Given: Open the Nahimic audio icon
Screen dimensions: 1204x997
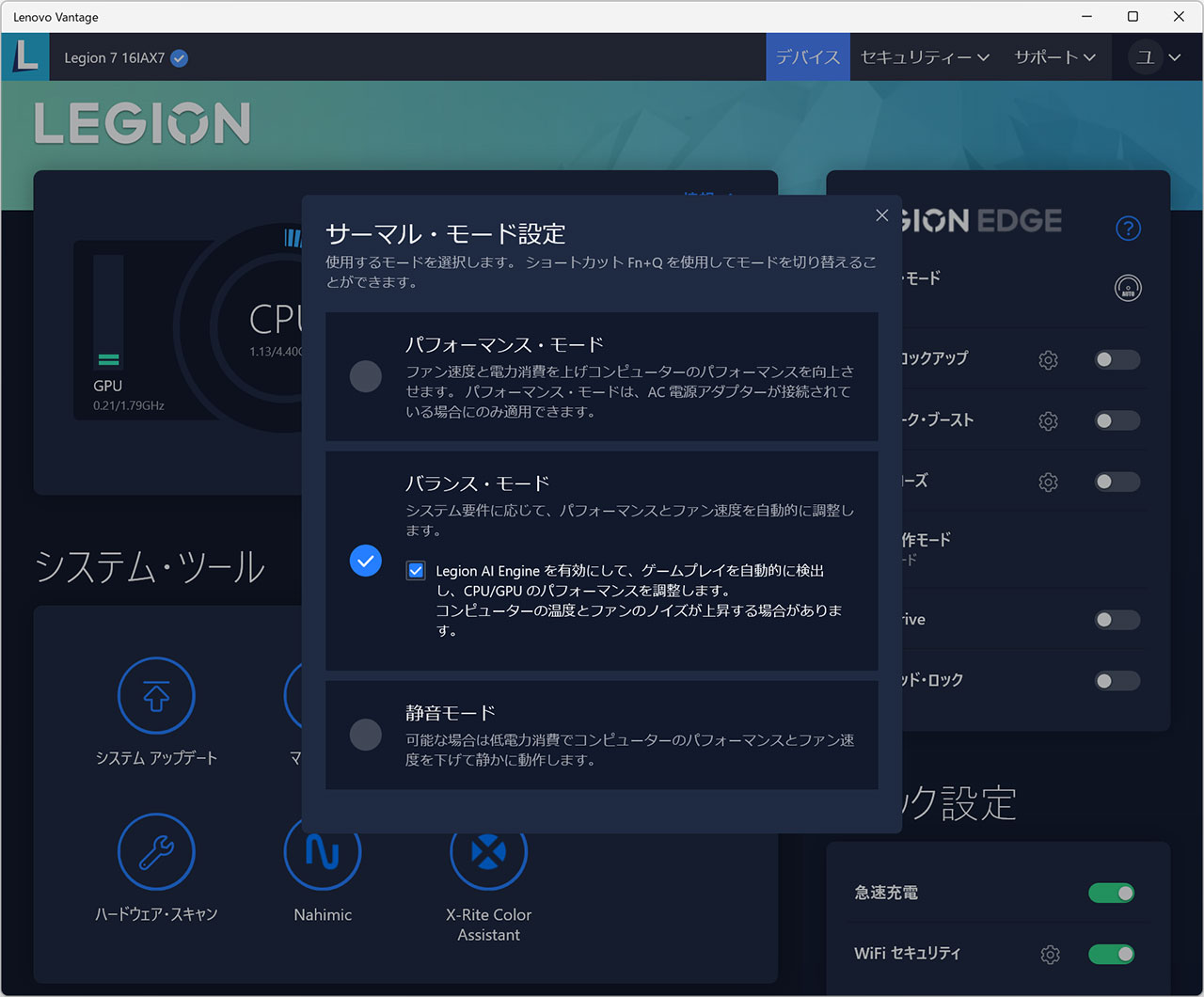Looking at the screenshot, I should click(323, 852).
